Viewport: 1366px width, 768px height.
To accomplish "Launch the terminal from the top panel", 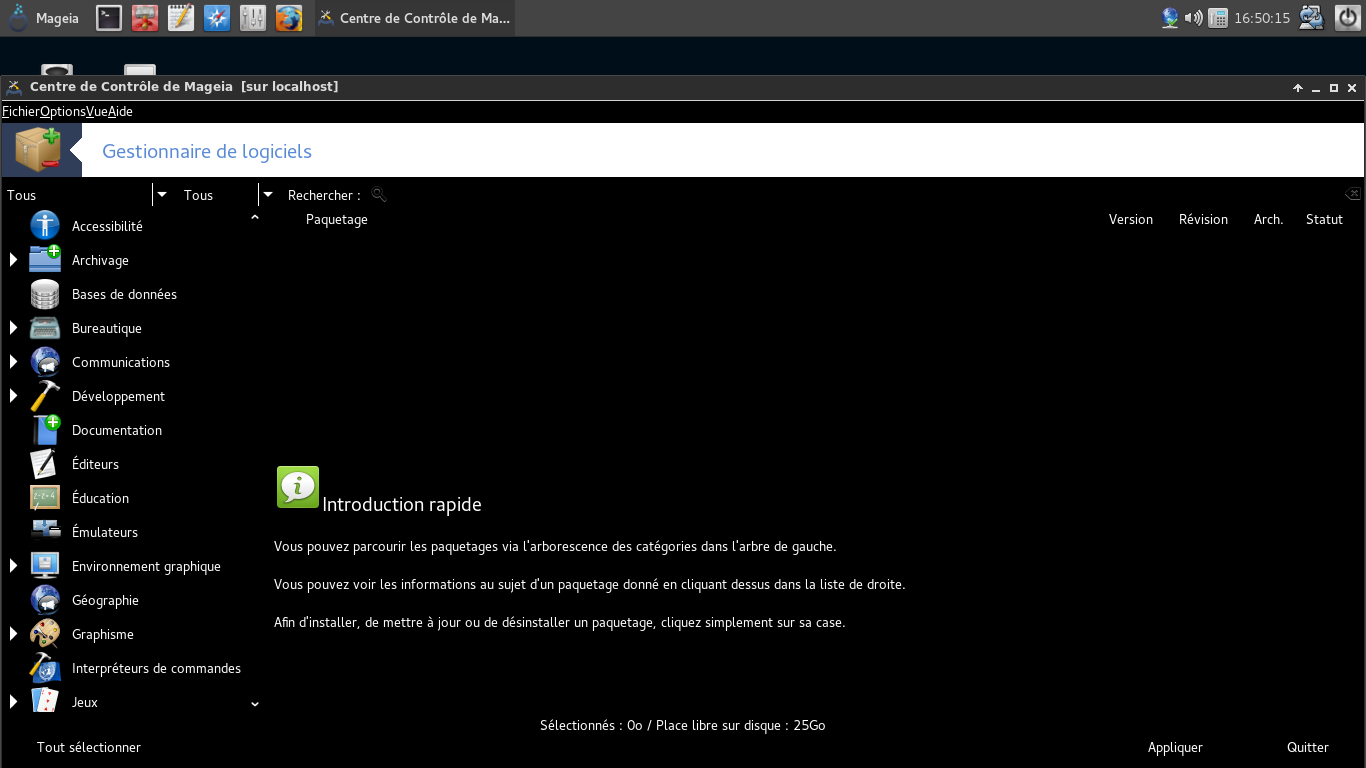I will click(x=109, y=18).
